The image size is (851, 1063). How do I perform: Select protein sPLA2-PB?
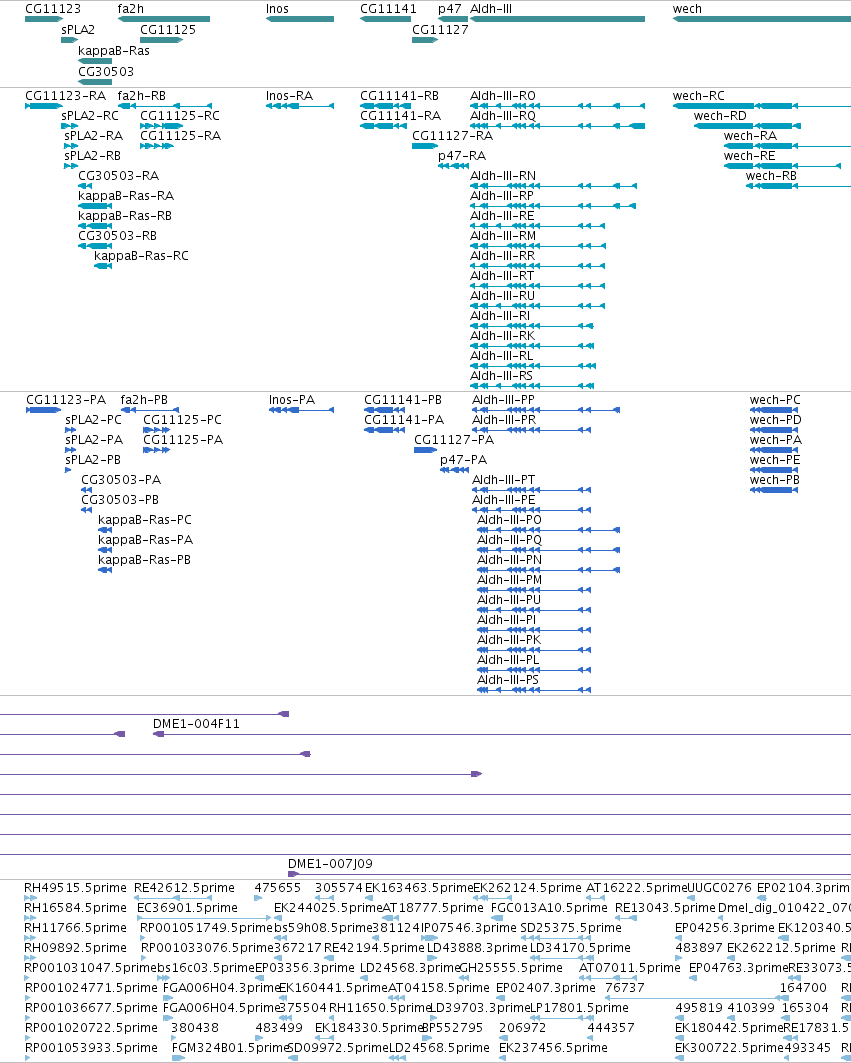tap(93, 460)
